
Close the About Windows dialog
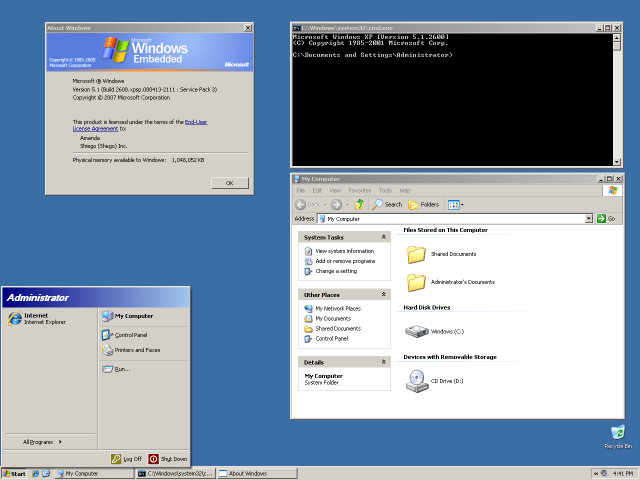point(248,28)
